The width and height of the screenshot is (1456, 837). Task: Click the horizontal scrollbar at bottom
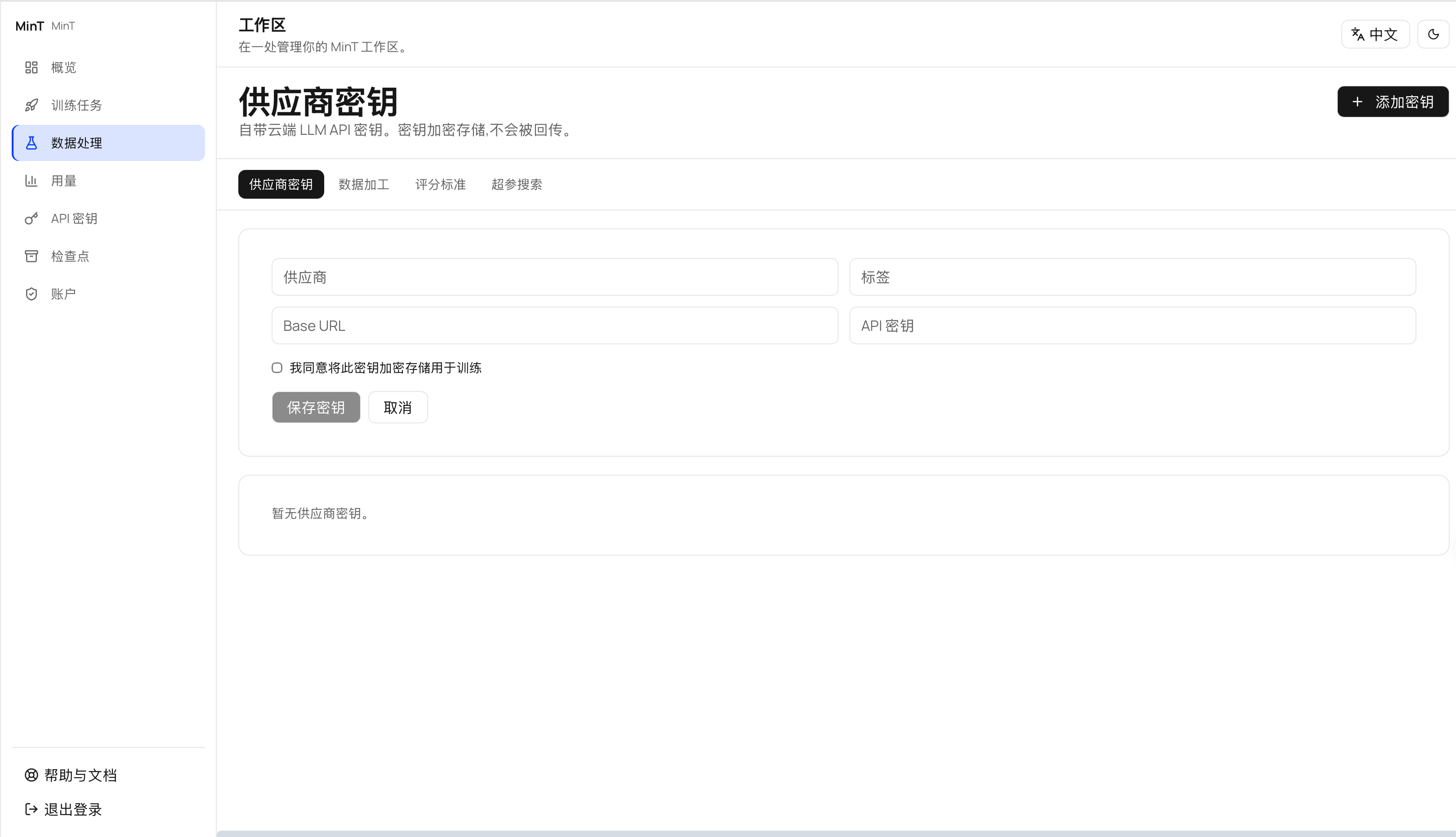coord(836,833)
